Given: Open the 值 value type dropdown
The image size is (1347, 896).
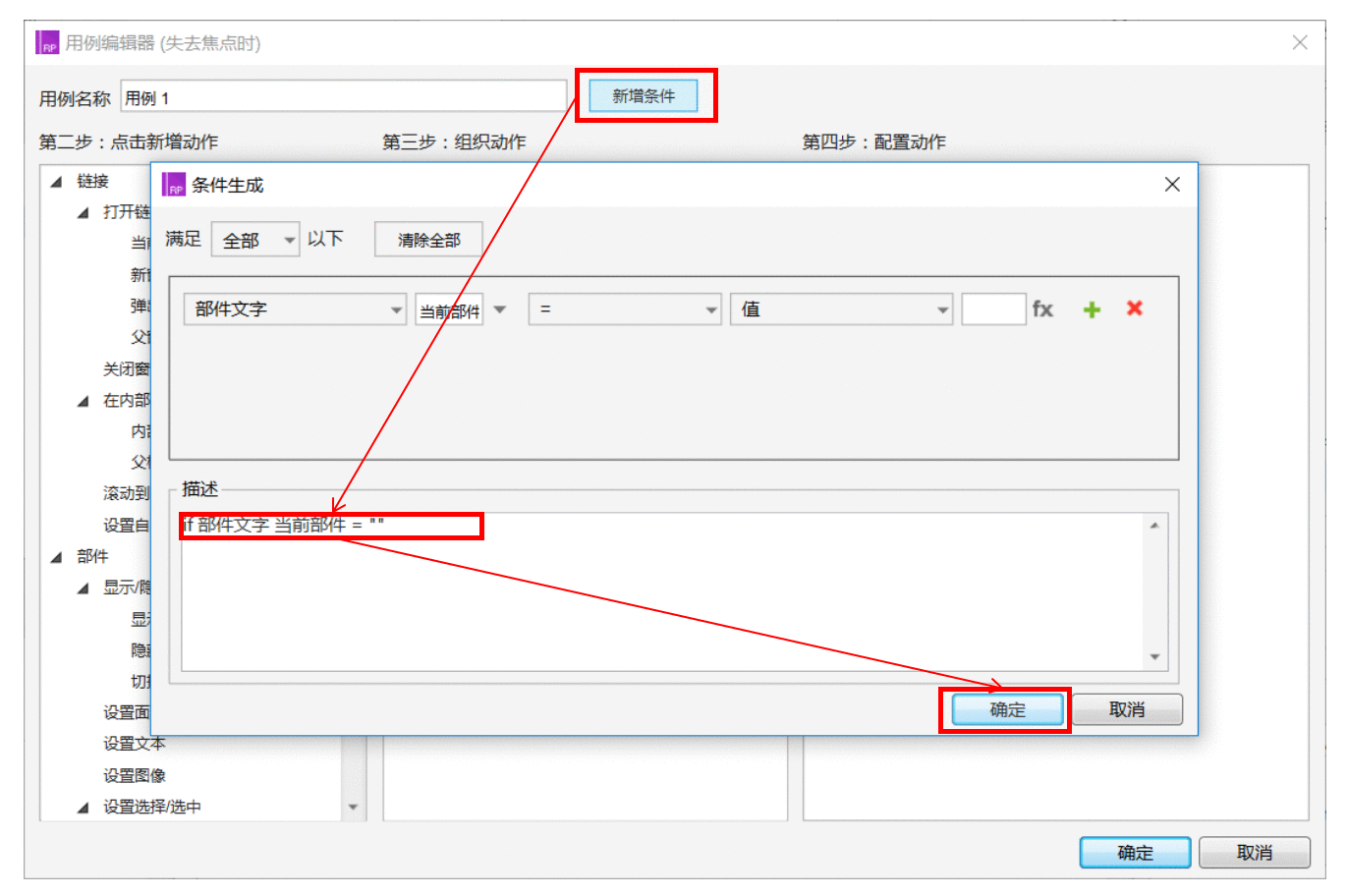Looking at the screenshot, I should click(841, 309).
